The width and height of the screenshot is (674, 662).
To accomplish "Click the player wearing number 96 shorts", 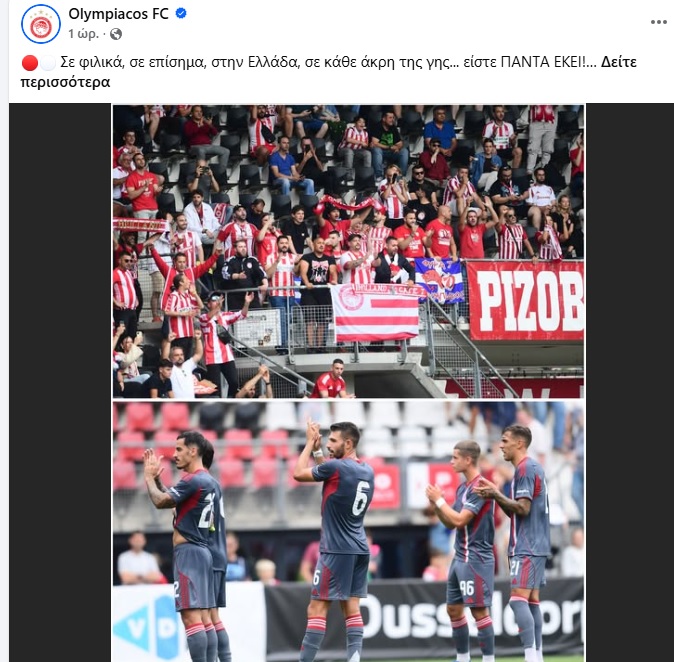I will pyautogui.click(x=464, y=550).
